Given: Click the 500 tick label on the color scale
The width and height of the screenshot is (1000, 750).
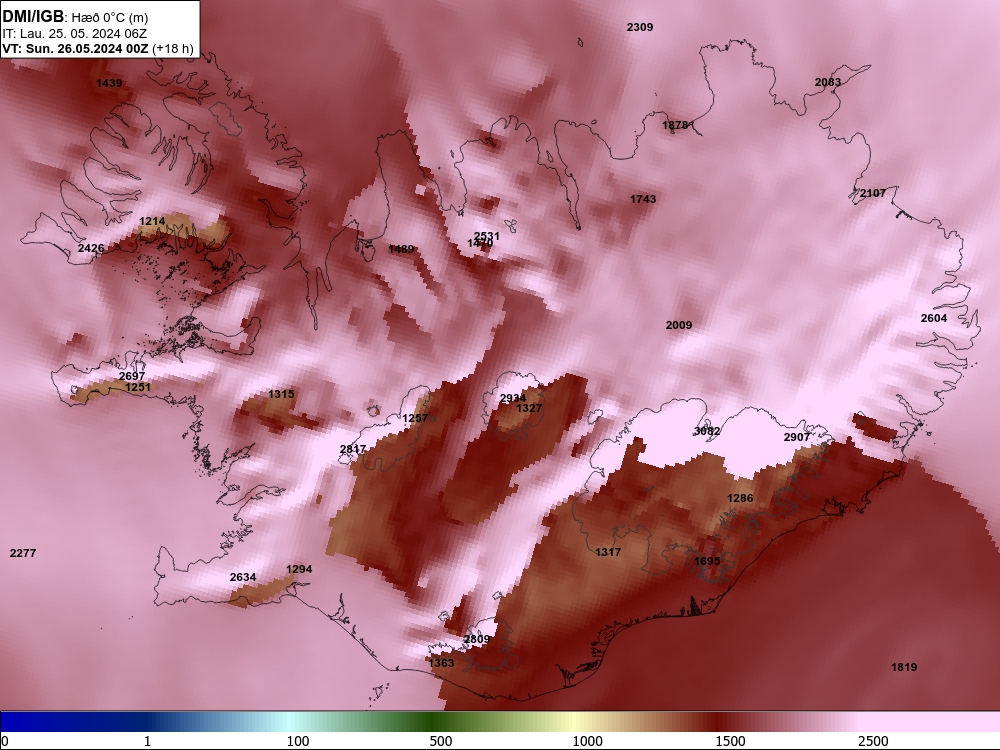Looking at the screenshot, I should point(441,741).
